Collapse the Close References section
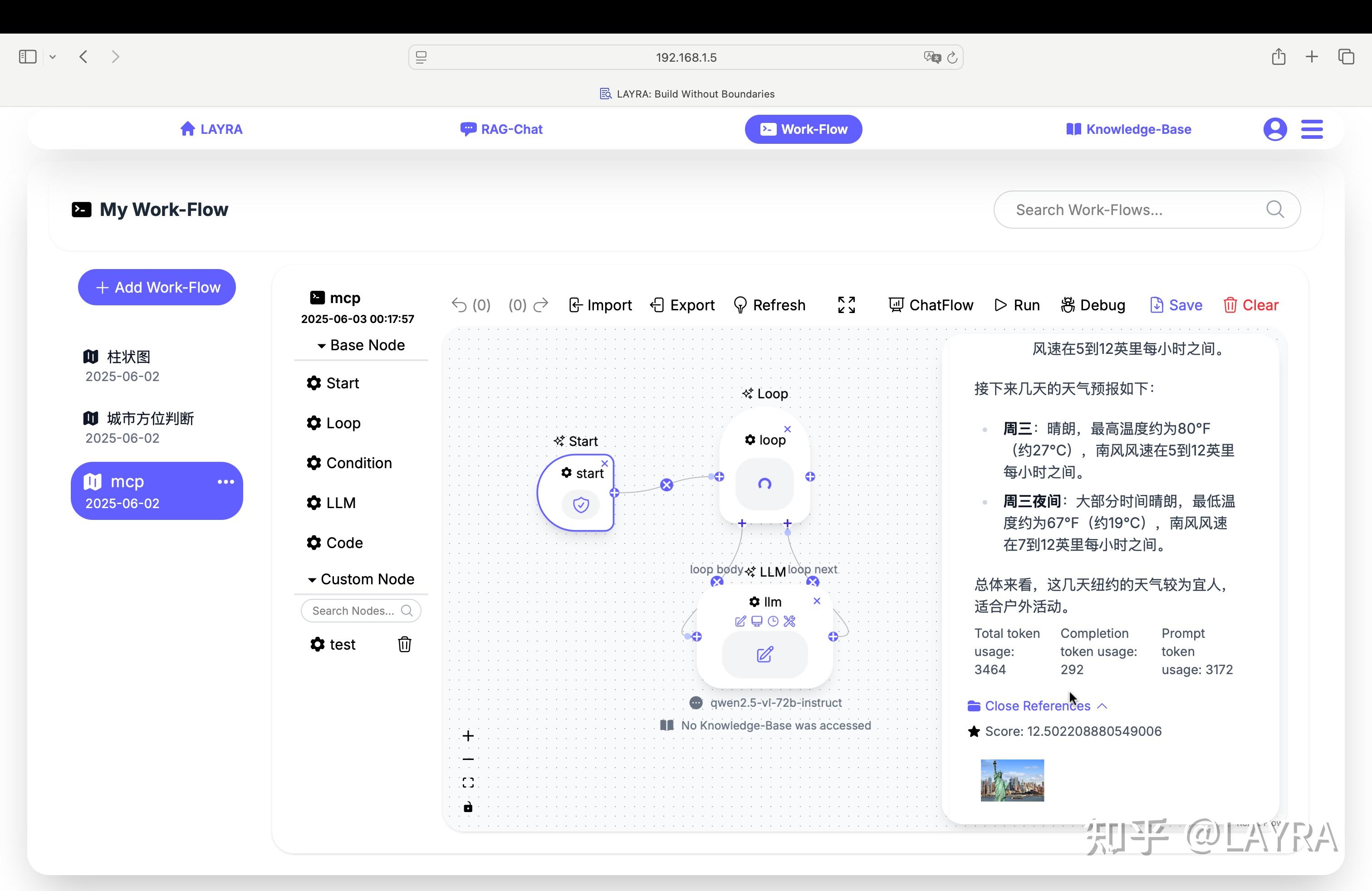 pos(1037,706)
